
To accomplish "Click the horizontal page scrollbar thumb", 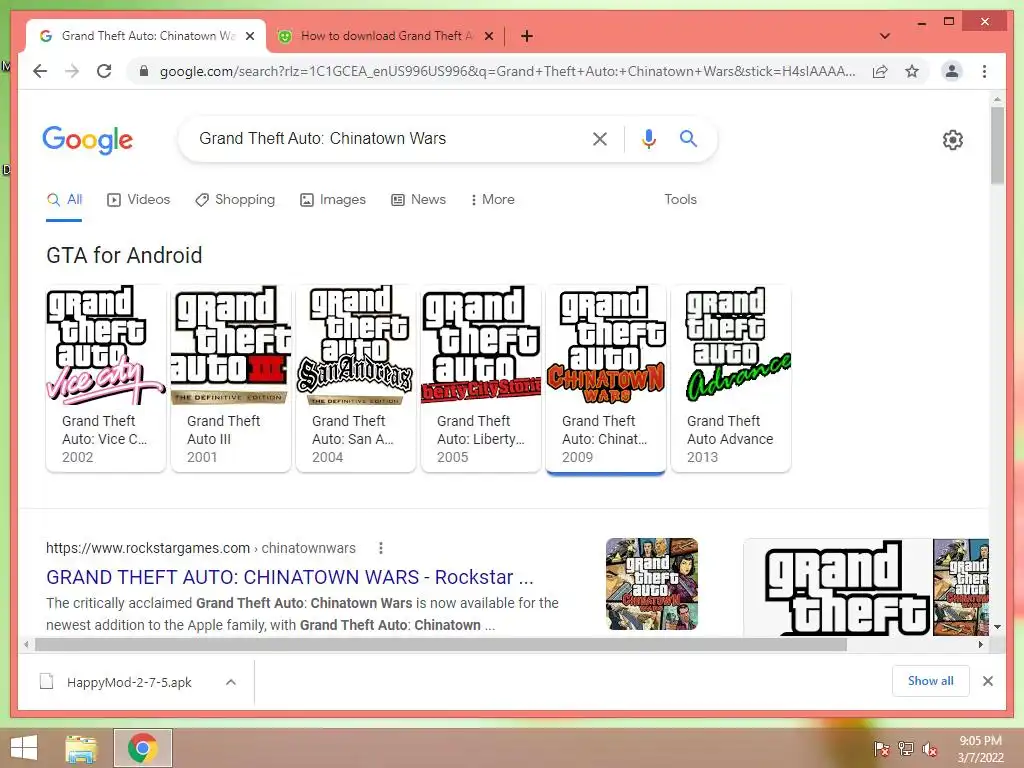I will [x=441, y=645].
